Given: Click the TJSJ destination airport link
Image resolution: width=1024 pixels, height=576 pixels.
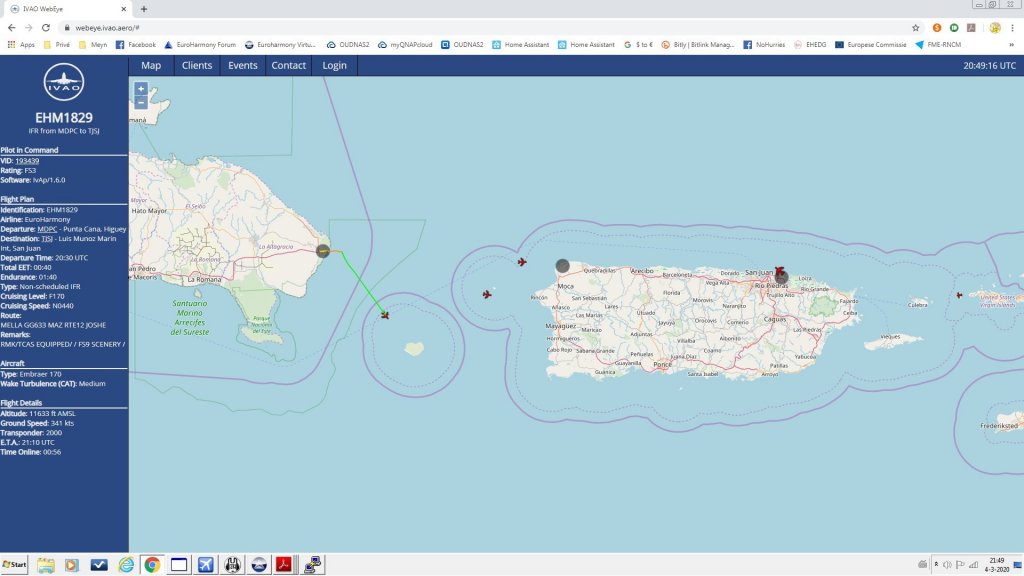Looking at the screenshot, I should 46,239.
